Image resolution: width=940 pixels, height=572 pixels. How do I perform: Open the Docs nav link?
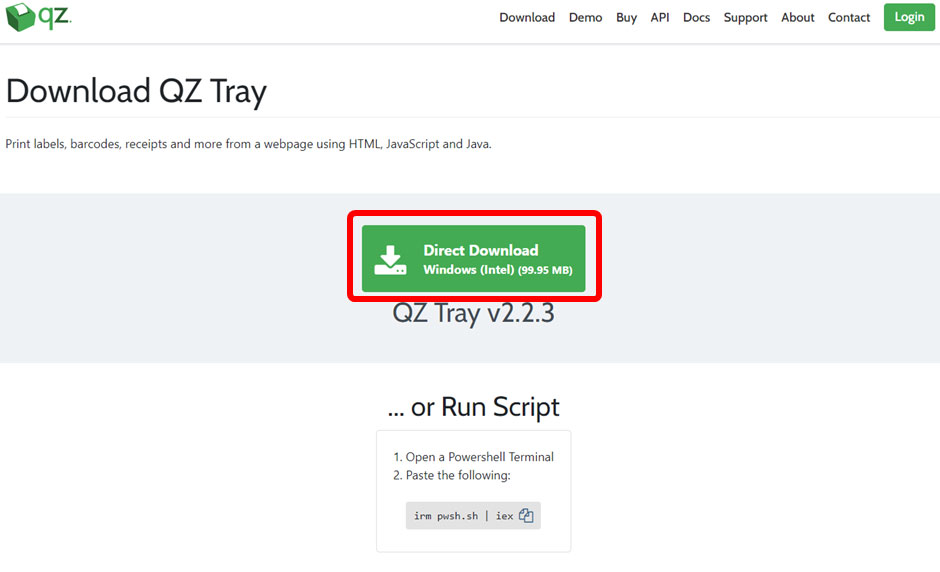[696, 17]
